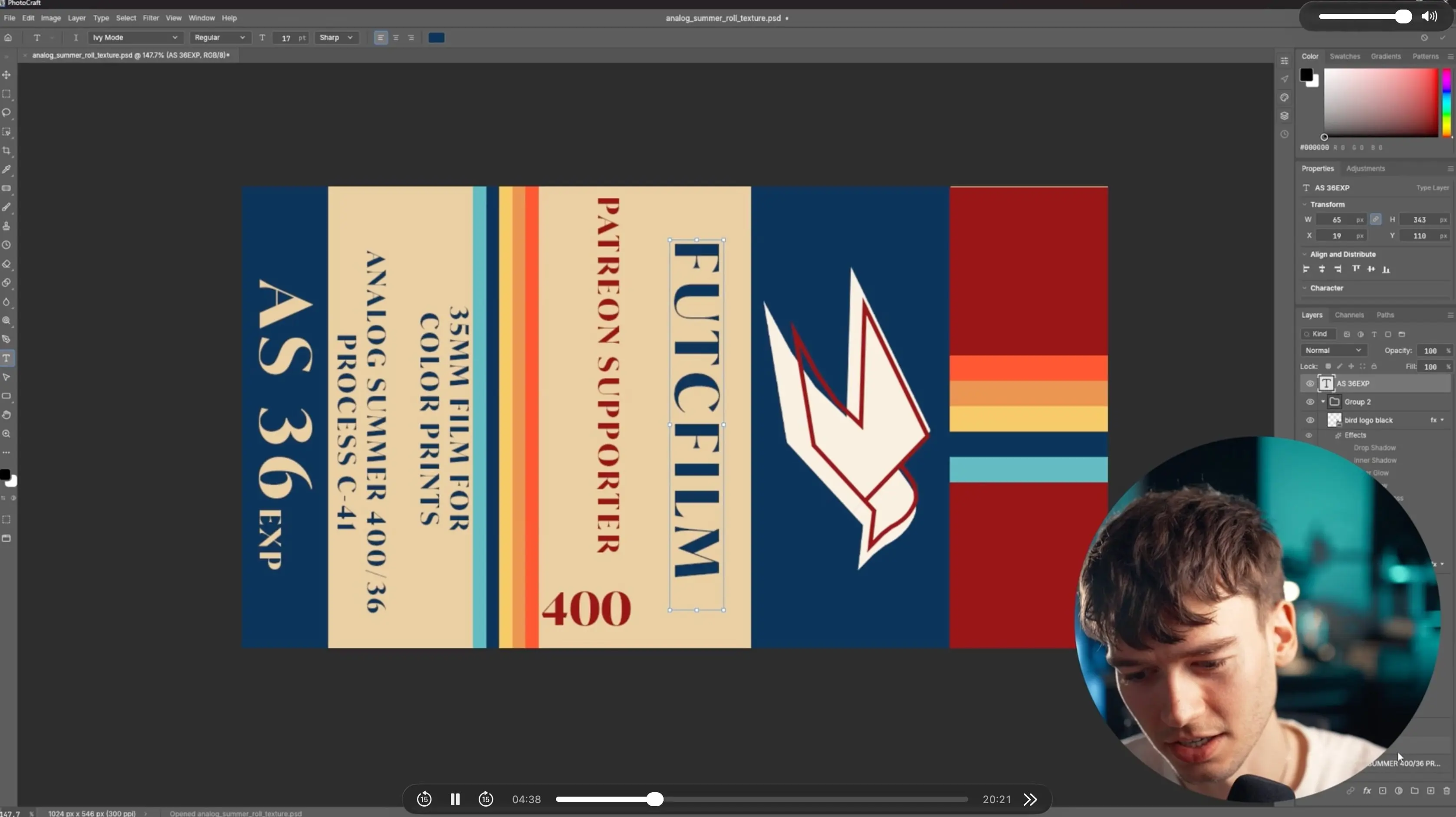
Task: Open the Normal blend mode dropdown
Action: pos(1333,350)
